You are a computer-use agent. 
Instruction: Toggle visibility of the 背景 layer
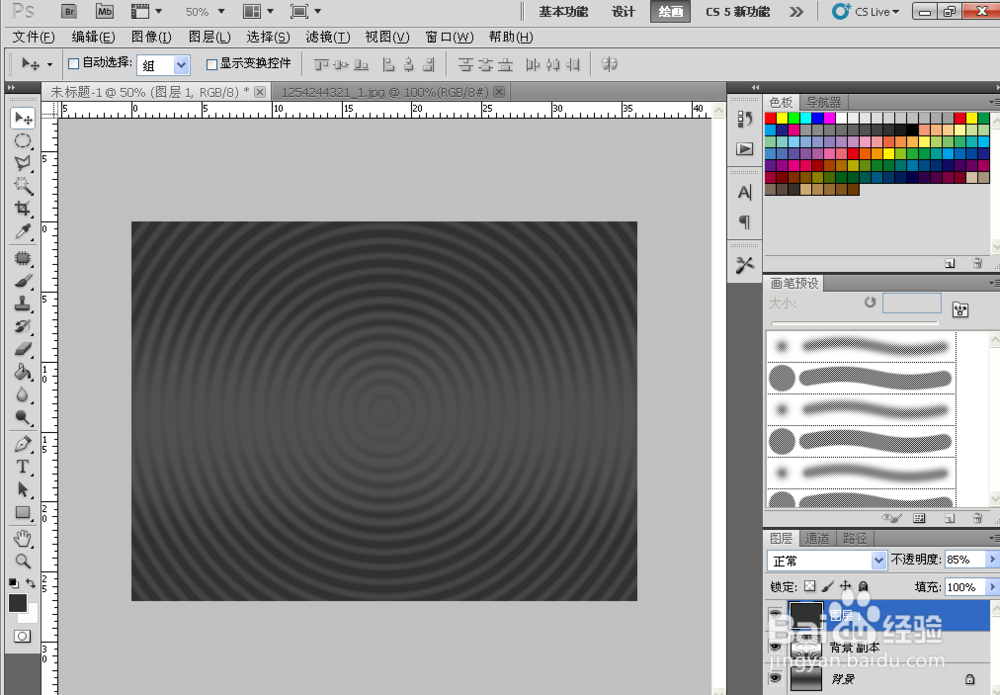pos(776,678)
